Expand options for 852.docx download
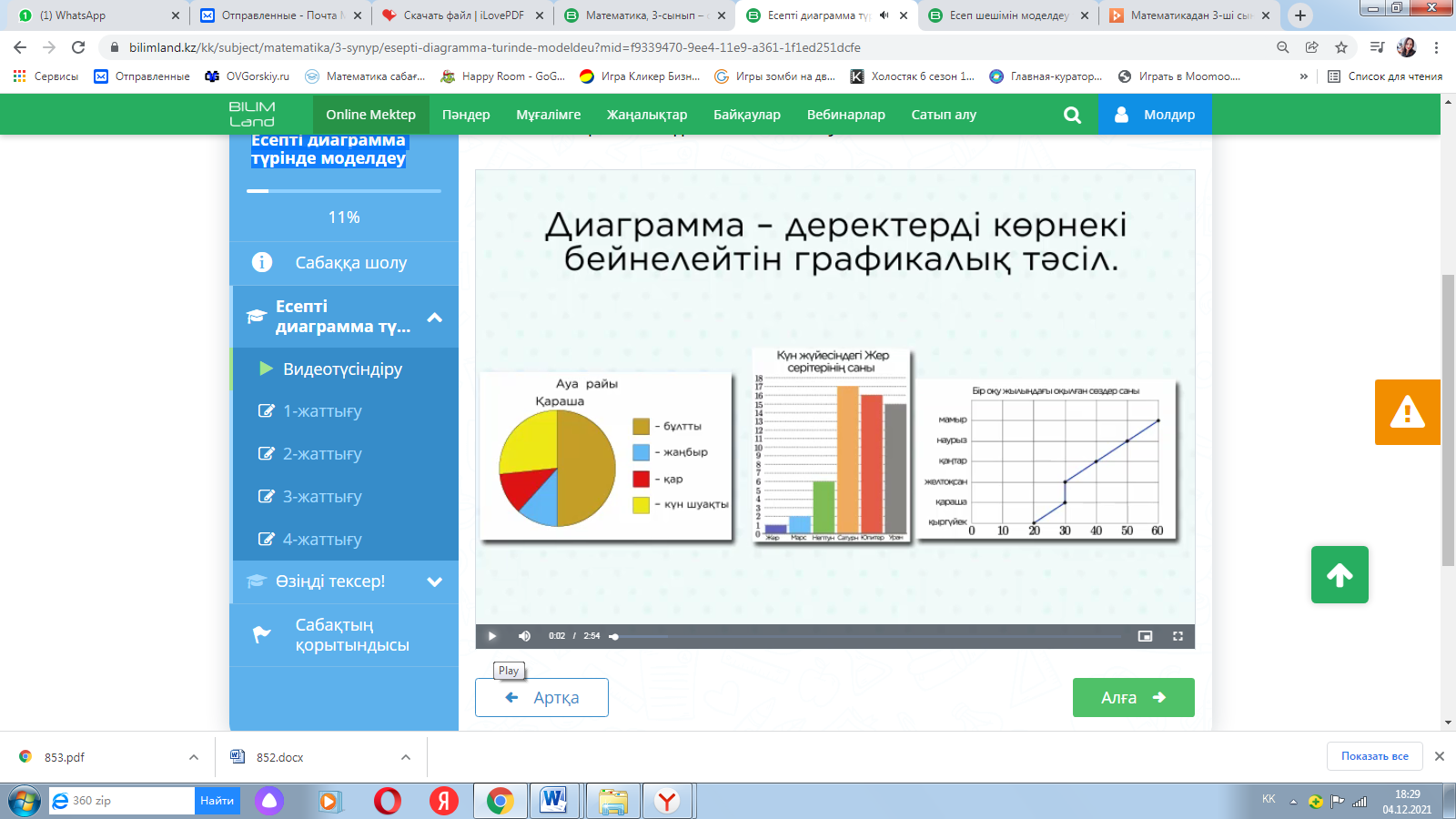The height and width of the screenshot is (819, 1456). pos(406,757)
